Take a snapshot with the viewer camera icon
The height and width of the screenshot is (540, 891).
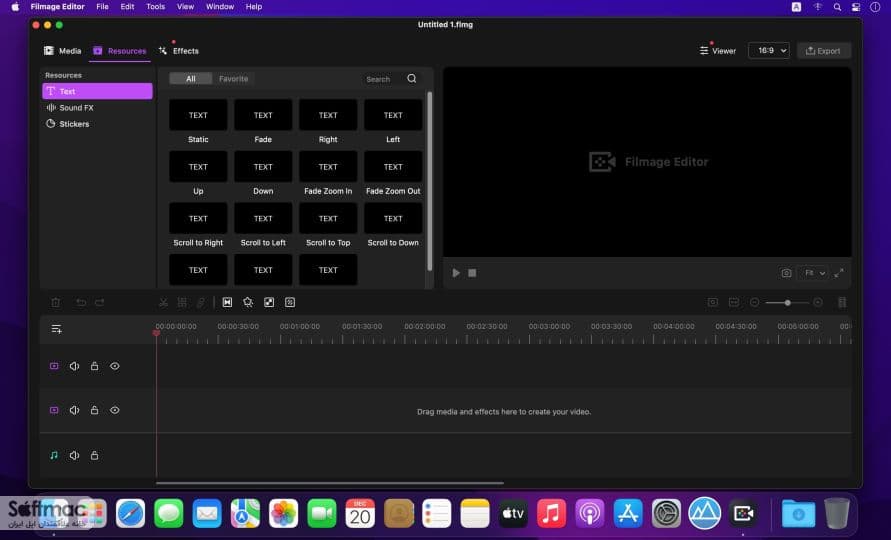point(786,273)
